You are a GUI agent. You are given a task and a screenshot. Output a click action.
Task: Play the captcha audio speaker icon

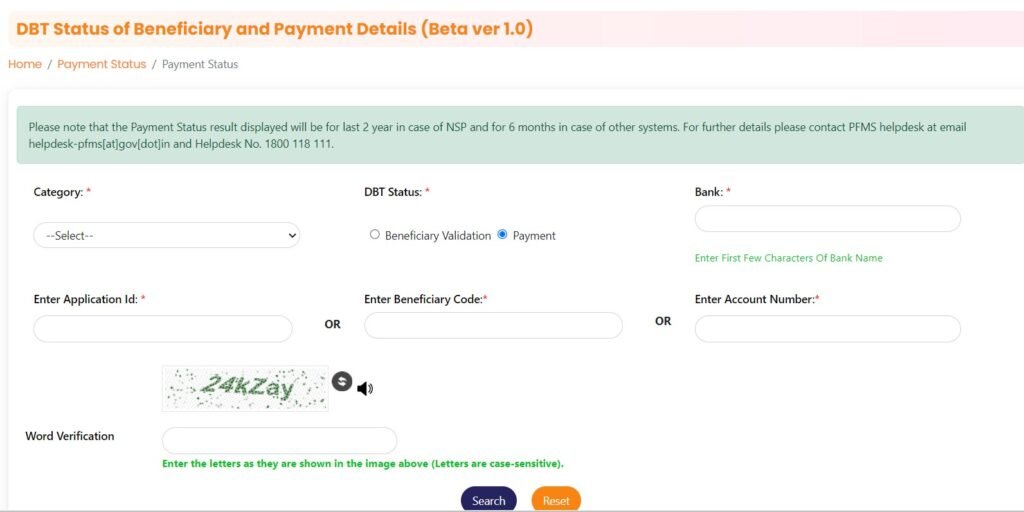(x=365, y=388)
